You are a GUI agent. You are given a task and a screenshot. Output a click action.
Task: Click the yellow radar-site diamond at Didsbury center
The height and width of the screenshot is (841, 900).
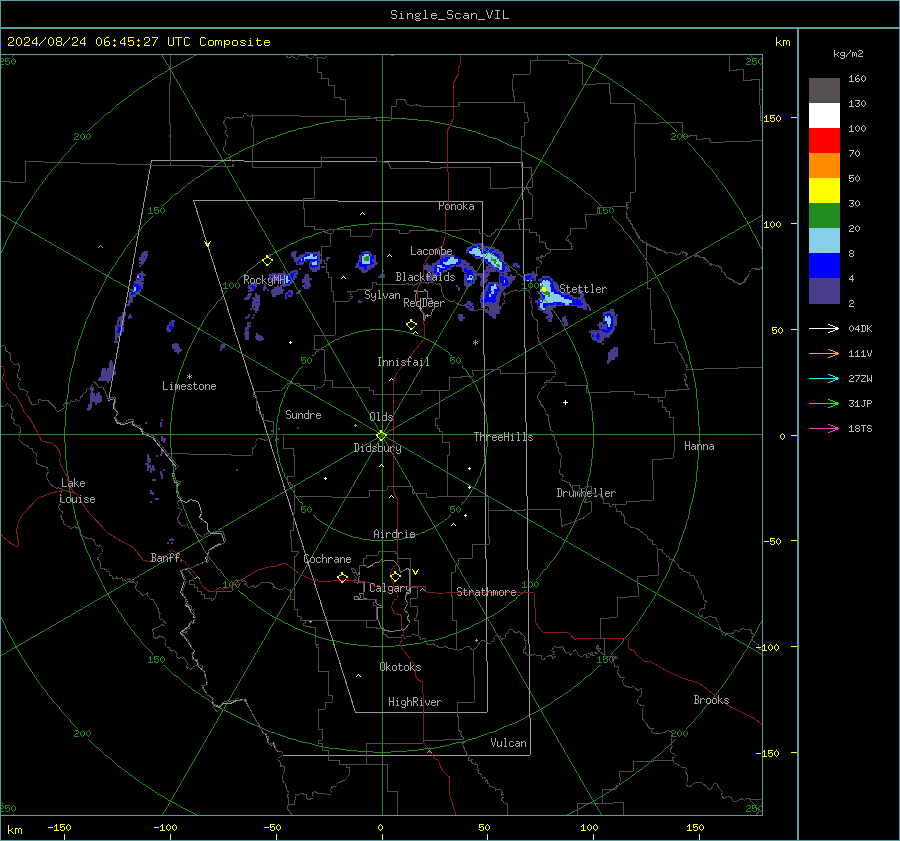382,436
